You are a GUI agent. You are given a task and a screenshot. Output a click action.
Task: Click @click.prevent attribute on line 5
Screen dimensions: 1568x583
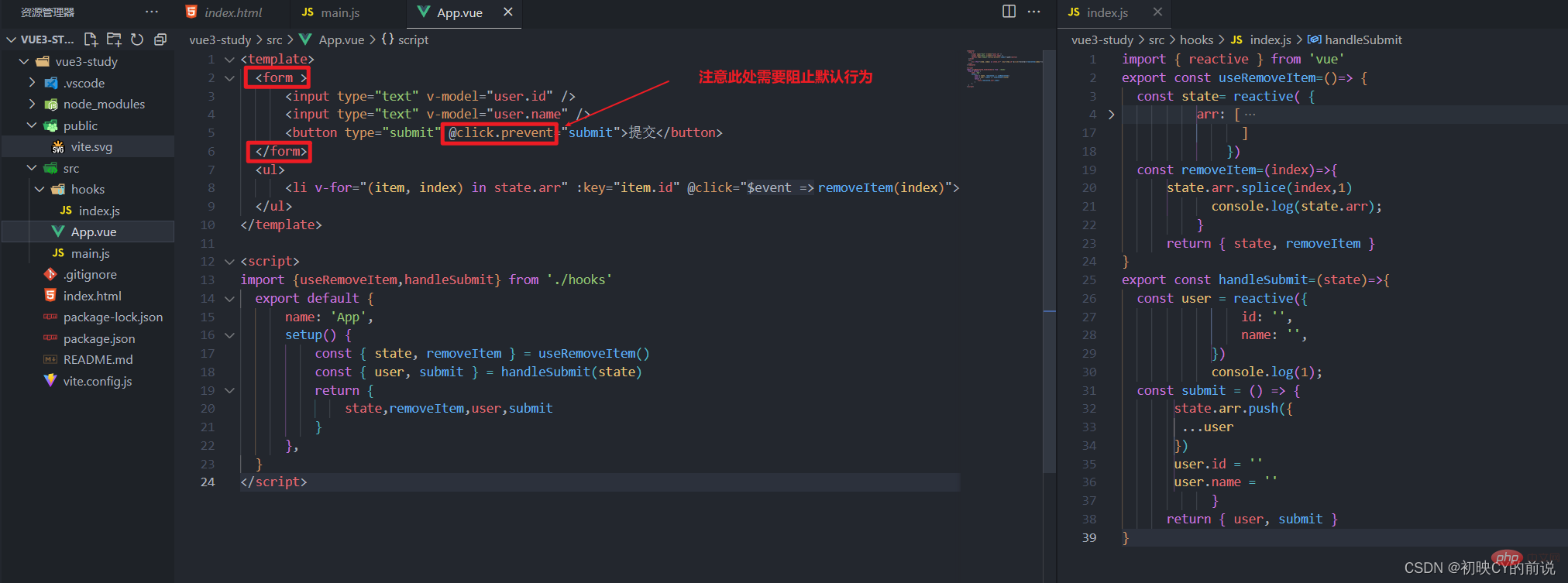(500, 133)
